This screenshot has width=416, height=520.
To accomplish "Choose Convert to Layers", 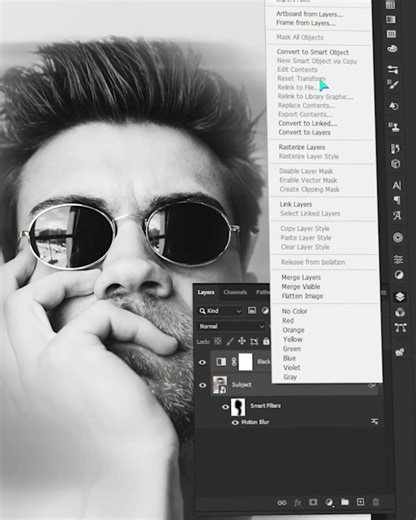I will (305, 132).
